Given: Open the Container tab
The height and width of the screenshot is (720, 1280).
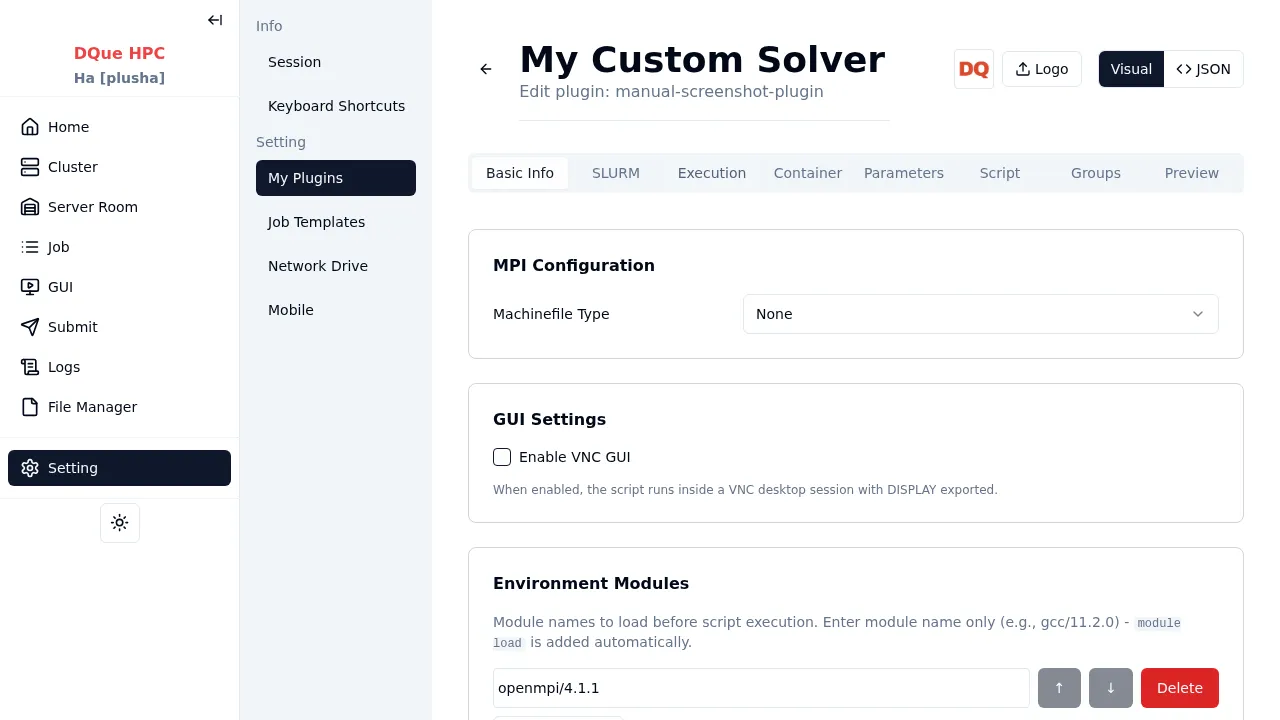Looking at the screenshot, I should click(807, 173).
